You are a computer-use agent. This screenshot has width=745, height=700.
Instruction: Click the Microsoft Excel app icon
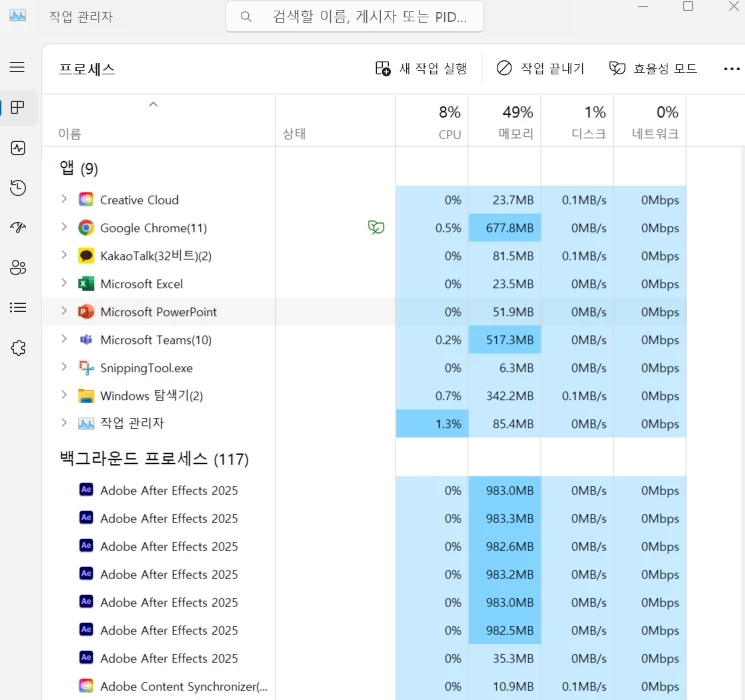(x=86, y=284)
